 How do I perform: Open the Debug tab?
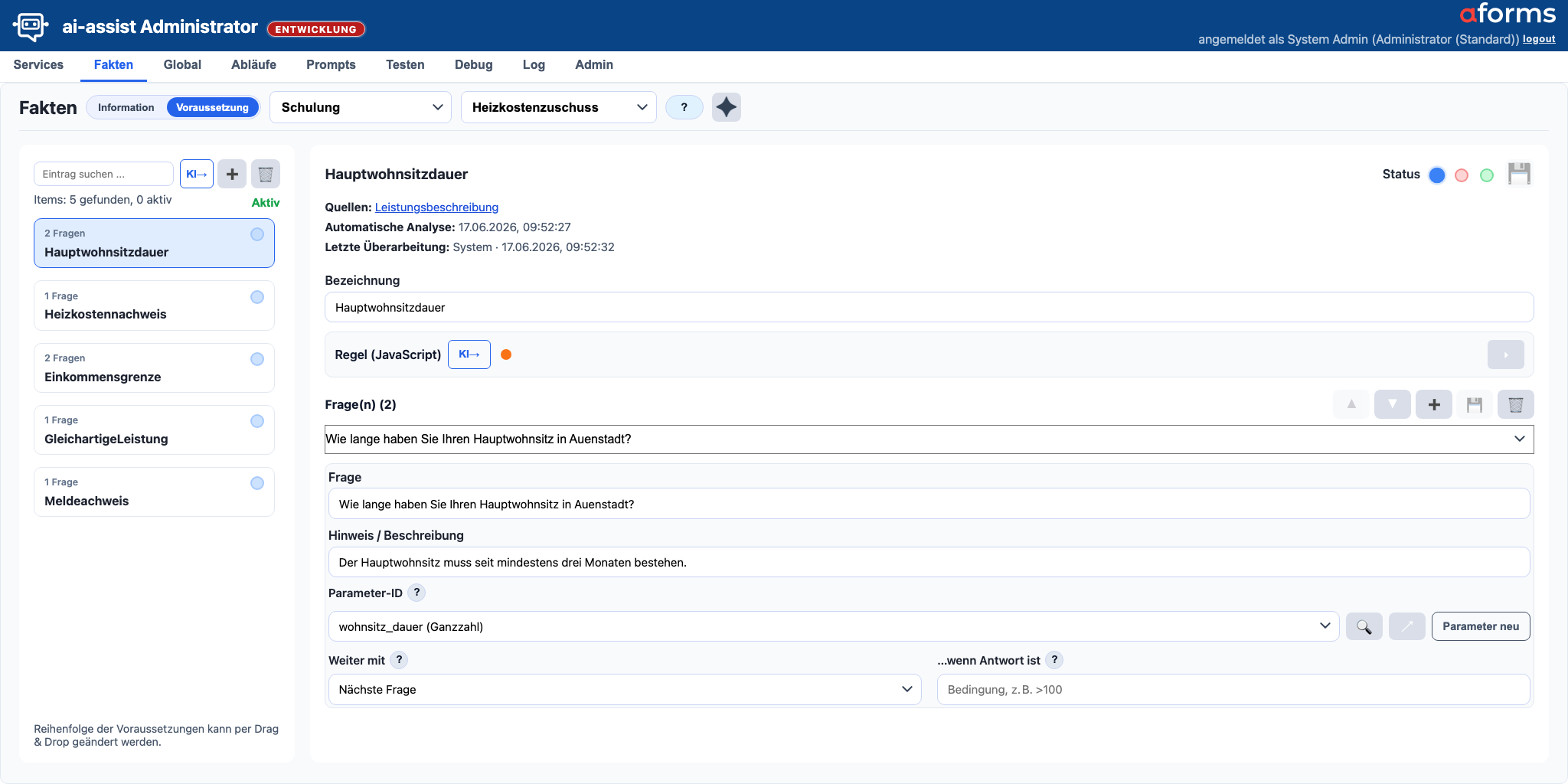(x=474, y=65)
